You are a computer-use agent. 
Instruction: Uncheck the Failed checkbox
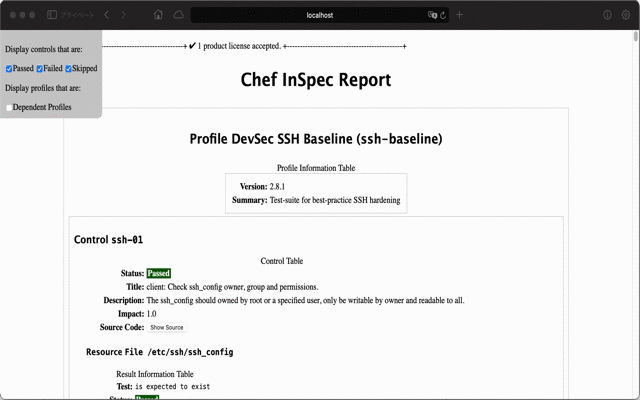(x=40, y=69)
